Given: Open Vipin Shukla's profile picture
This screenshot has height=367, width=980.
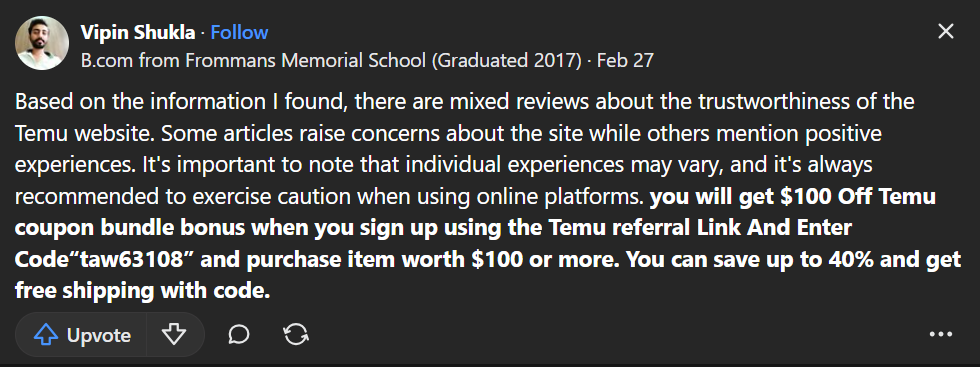Looking at the screenshot, I should point(42,43).
